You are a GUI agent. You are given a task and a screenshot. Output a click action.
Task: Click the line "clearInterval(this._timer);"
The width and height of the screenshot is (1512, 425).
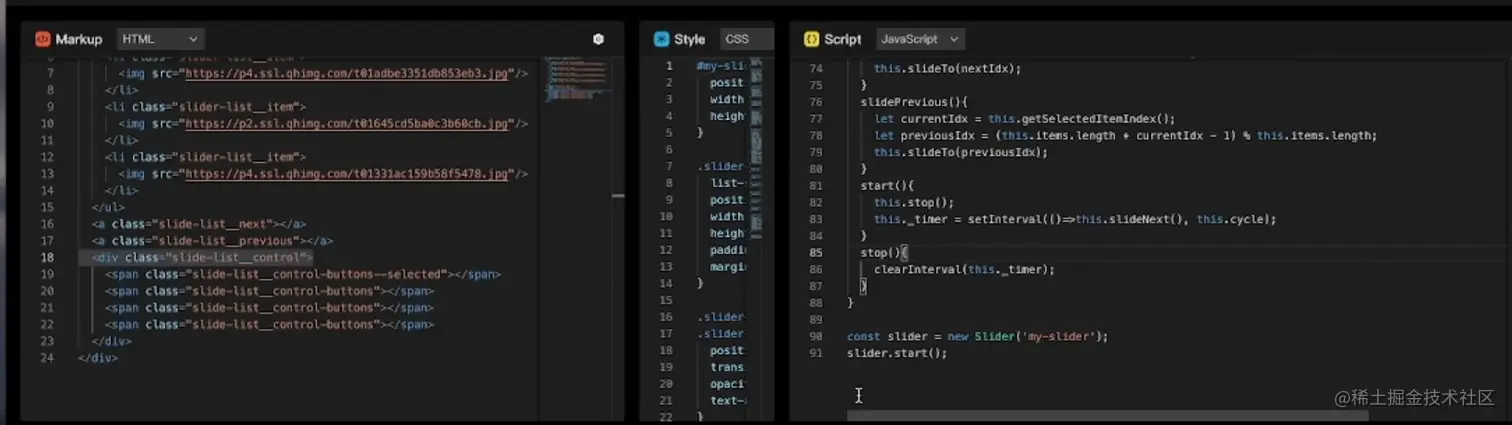pyautogui.click(x=964, y=269)
